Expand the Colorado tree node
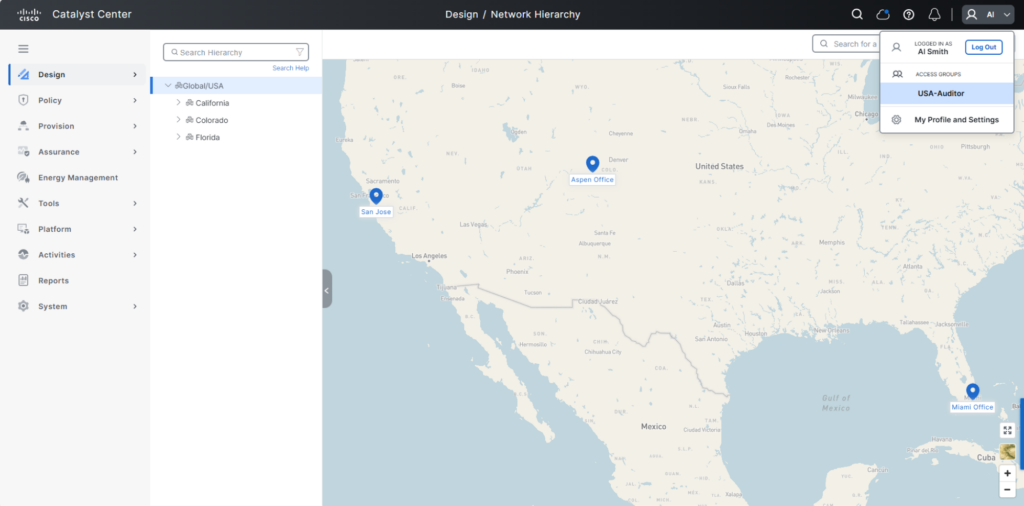This screenshot has height=506, width=1024. coord(179,120)
